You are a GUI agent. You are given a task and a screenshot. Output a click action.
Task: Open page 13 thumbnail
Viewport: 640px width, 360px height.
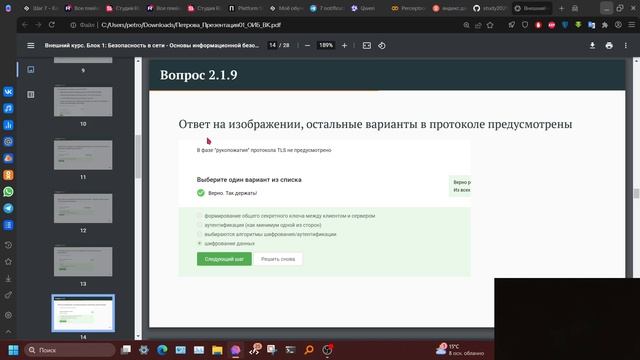pos(83,261)
